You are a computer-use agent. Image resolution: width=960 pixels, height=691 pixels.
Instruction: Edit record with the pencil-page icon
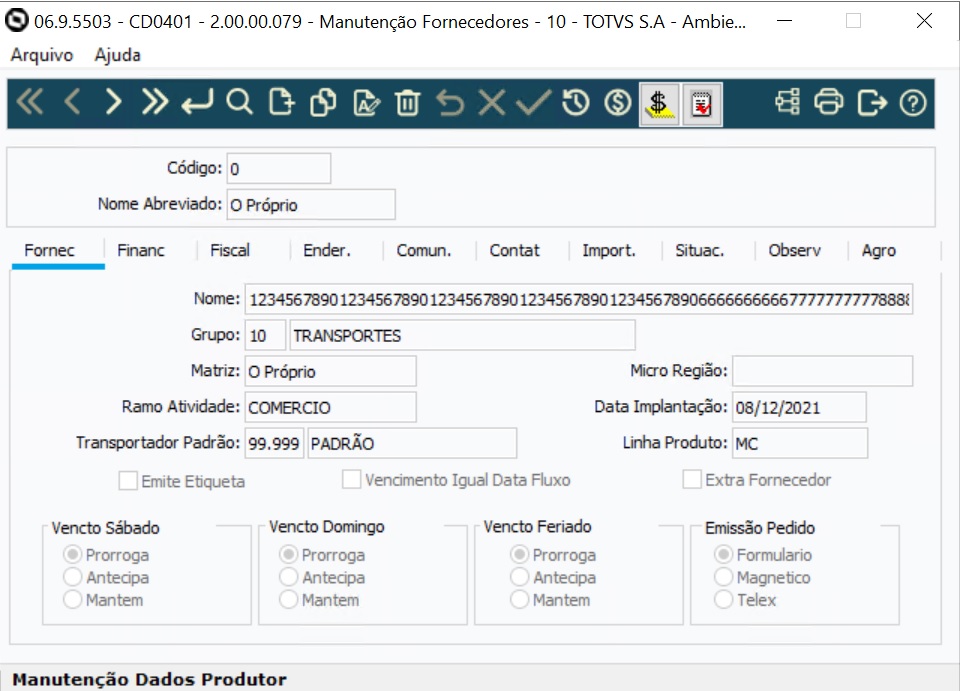366,102
